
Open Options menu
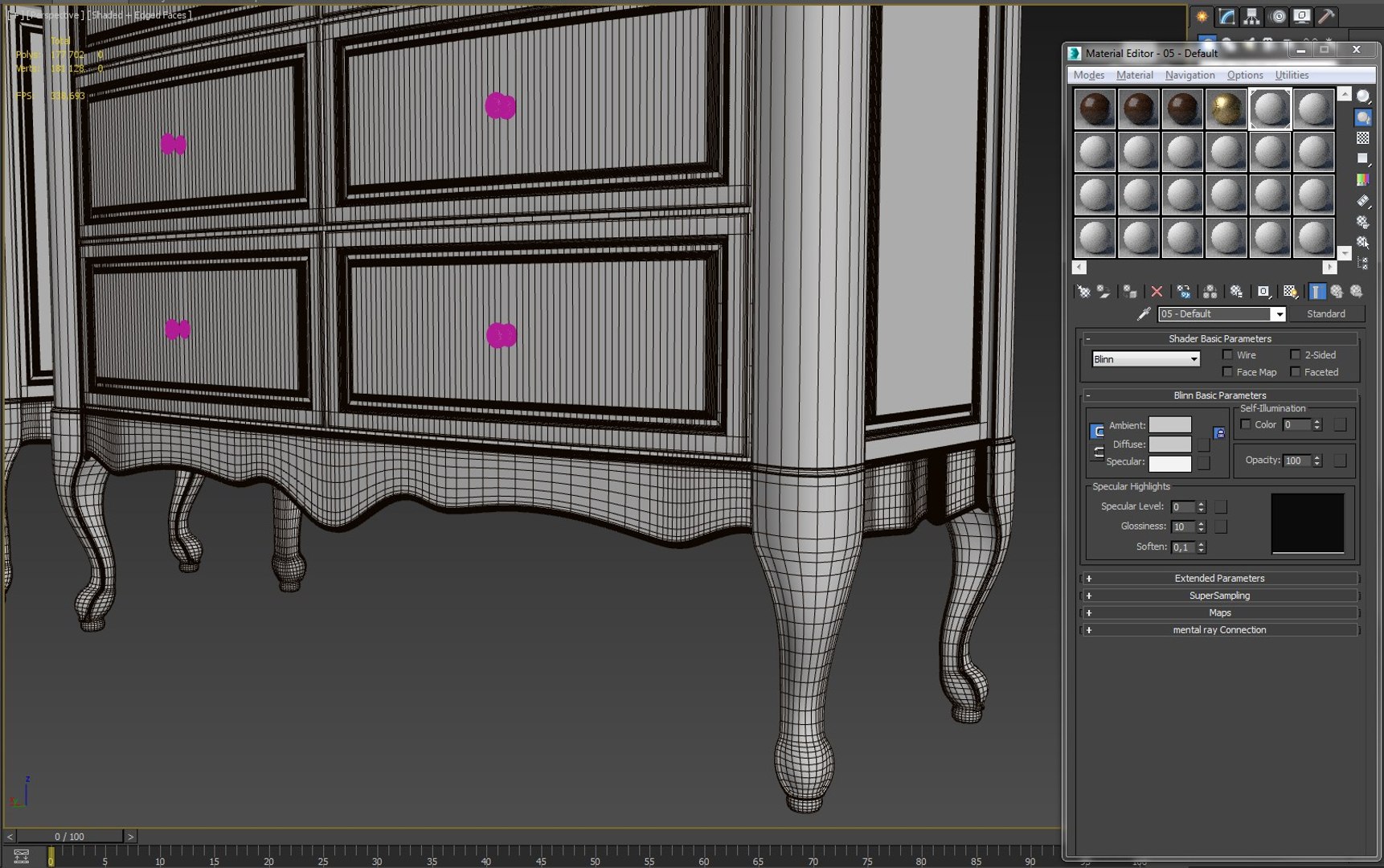(1244, 75)
